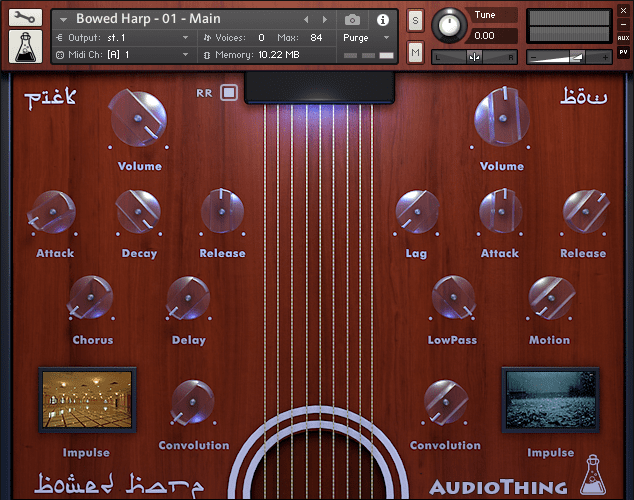Image resolution: width=634 pixels, height=500 pixels.
Task: Toggle the PV button
Action: pos(623,52)
